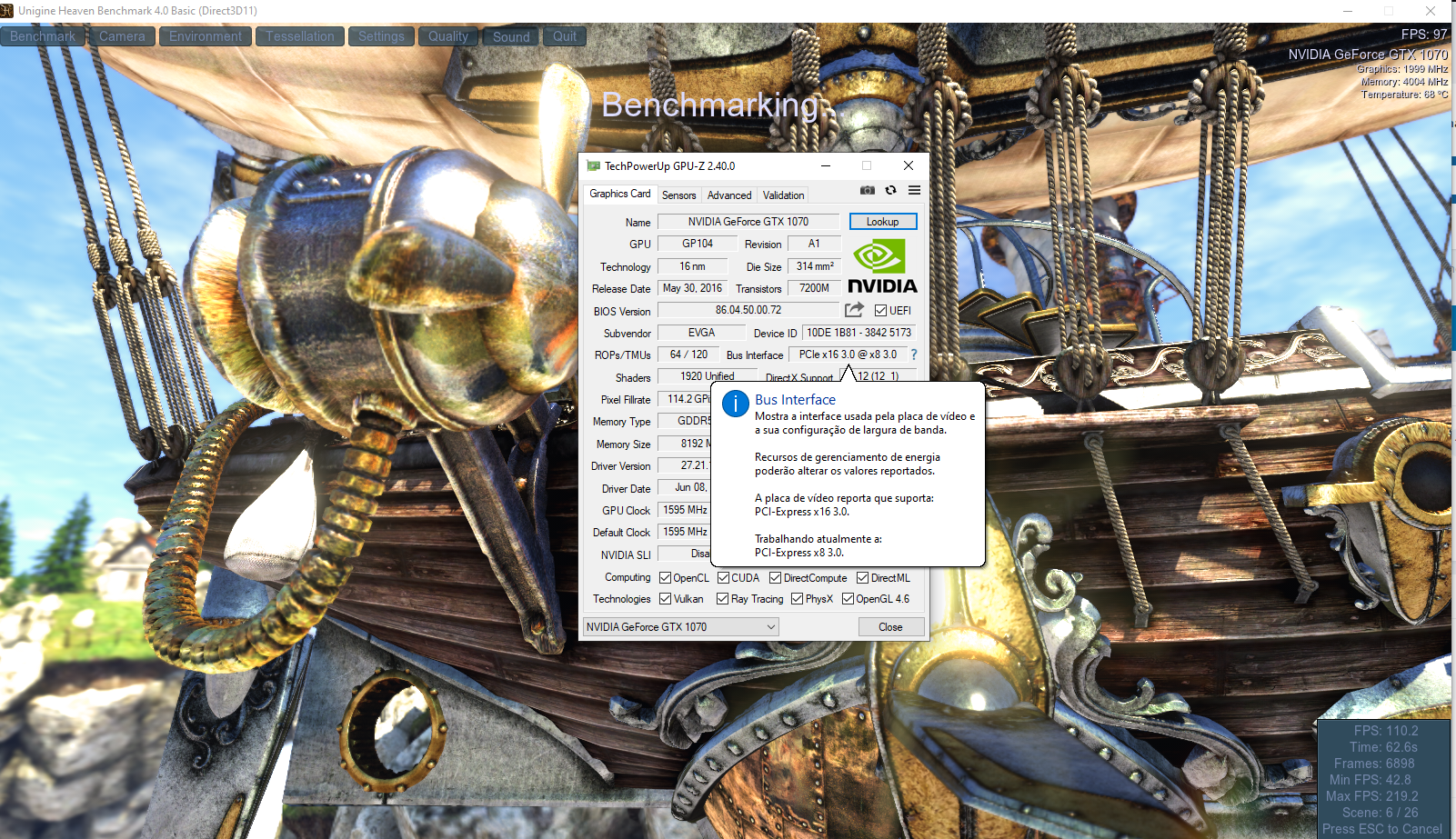Open the Settings menu in Heaven
The image size is (1456, 839).
(381, 36)
